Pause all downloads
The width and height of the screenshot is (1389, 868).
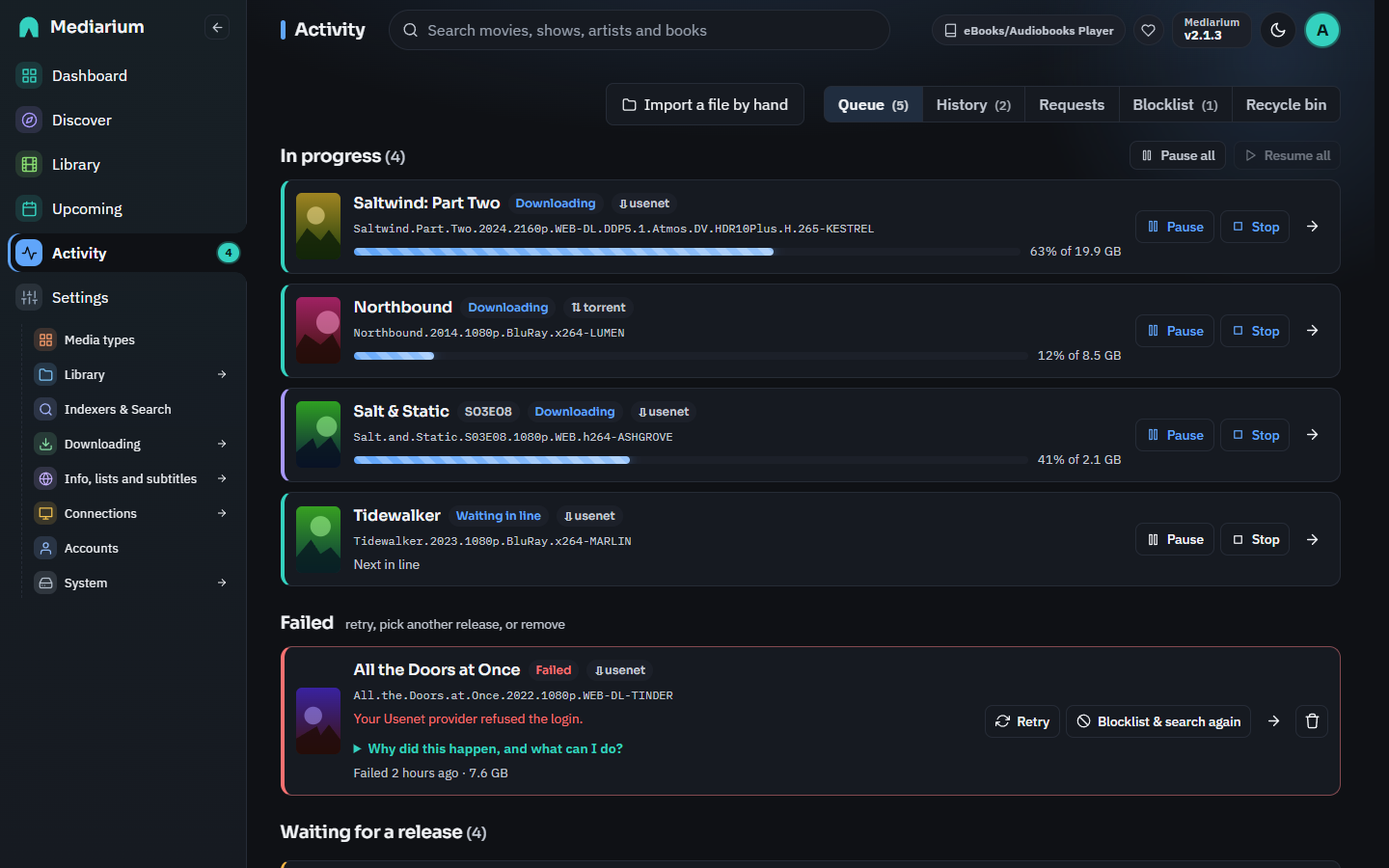coord(1178,155)
